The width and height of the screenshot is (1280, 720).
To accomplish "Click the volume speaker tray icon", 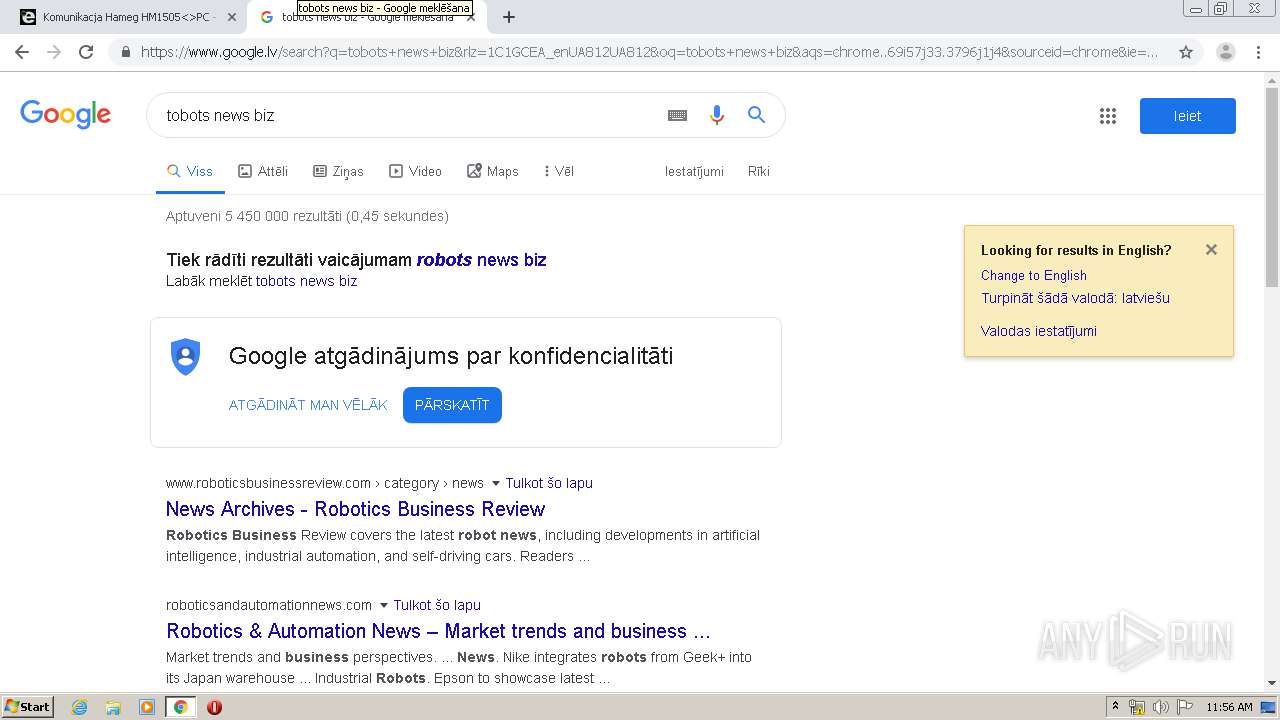I will click(x=1160, y=707).
